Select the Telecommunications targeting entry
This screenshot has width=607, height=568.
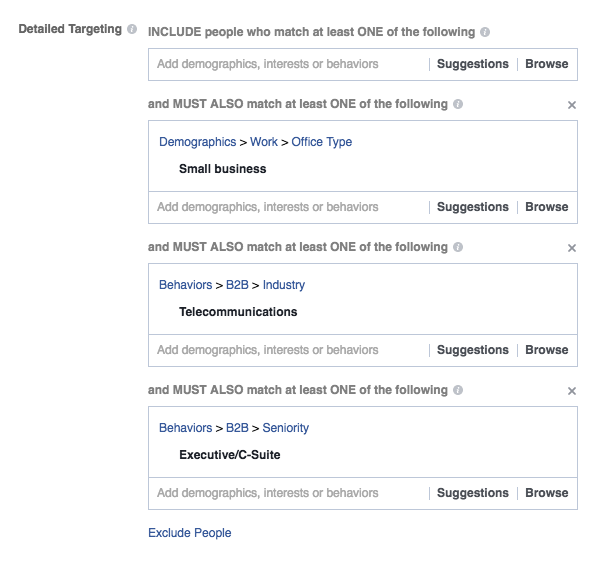coord(238,312)
